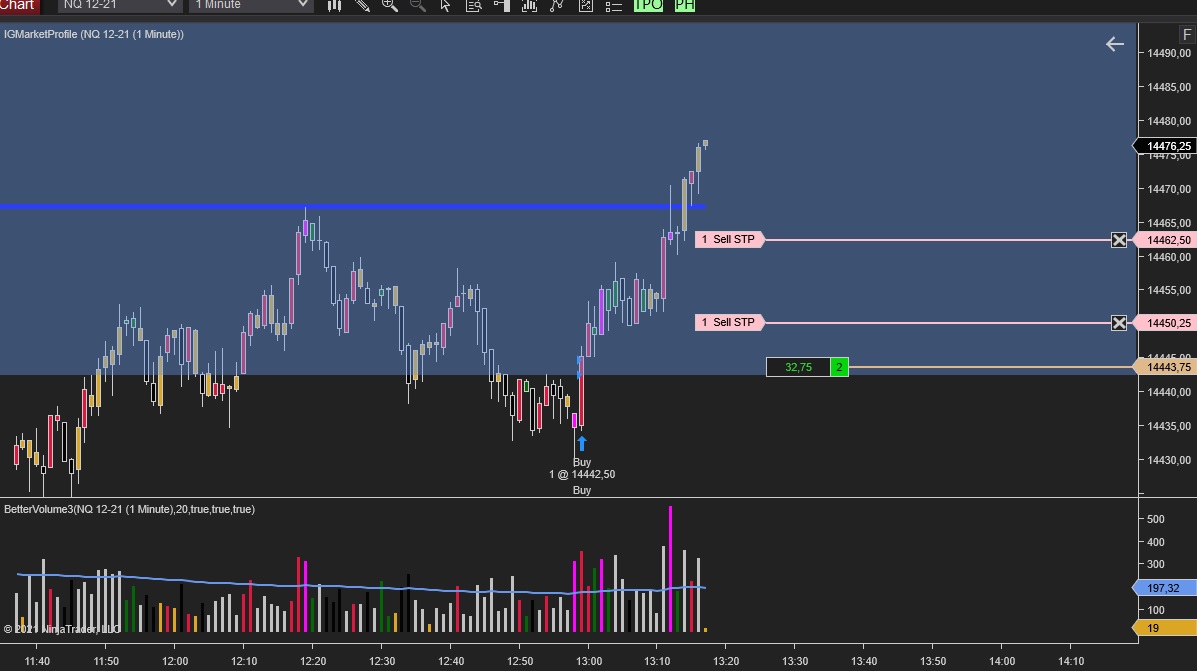Click the volume average value 197,32
Viewport: 1197px width, 671px height.
(1164, 588)
